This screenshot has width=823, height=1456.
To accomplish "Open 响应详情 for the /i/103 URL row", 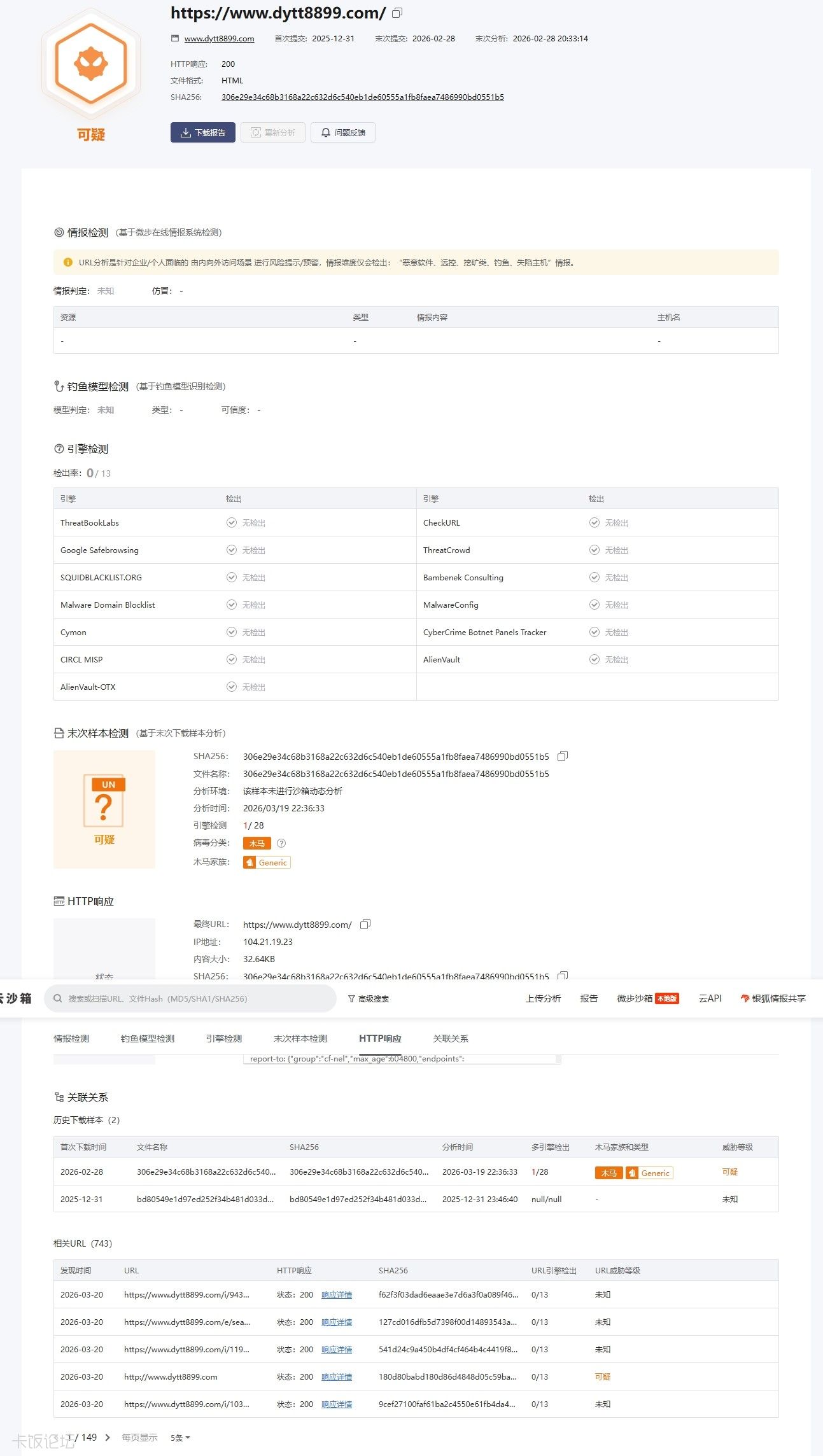I will click(337, 1404).
